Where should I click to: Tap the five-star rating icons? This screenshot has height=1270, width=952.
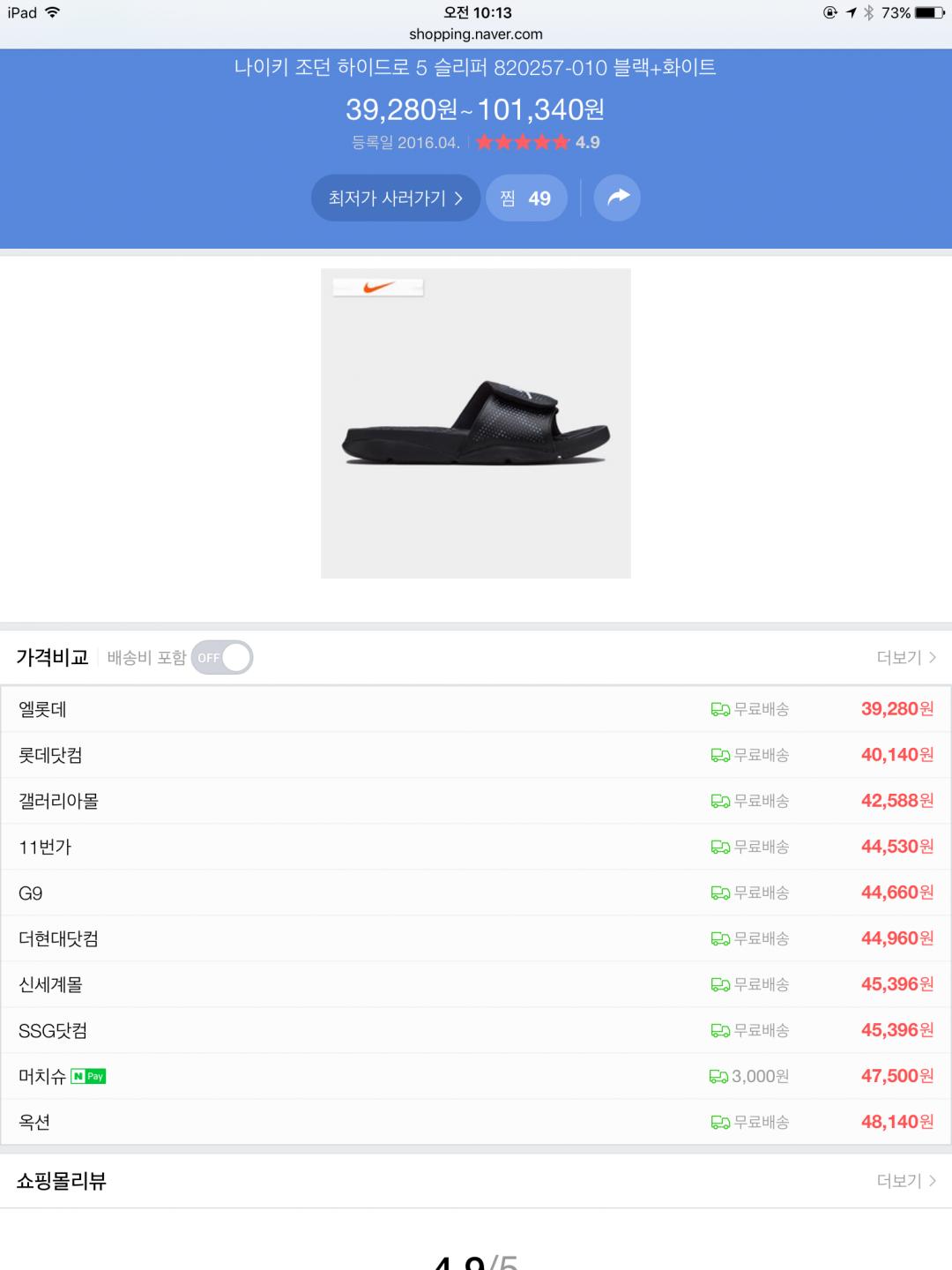click(524, 143)
